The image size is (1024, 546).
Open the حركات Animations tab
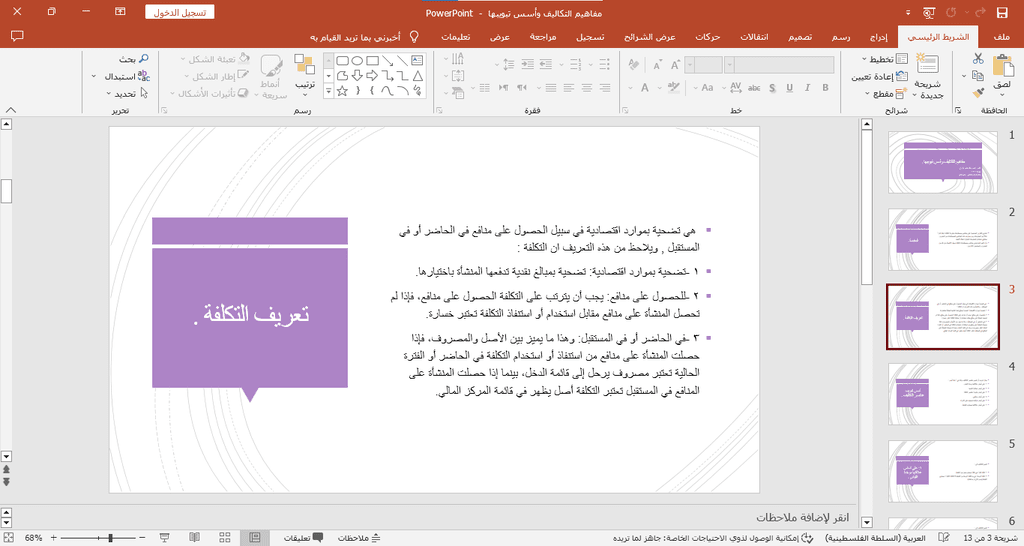pos(707,37)
